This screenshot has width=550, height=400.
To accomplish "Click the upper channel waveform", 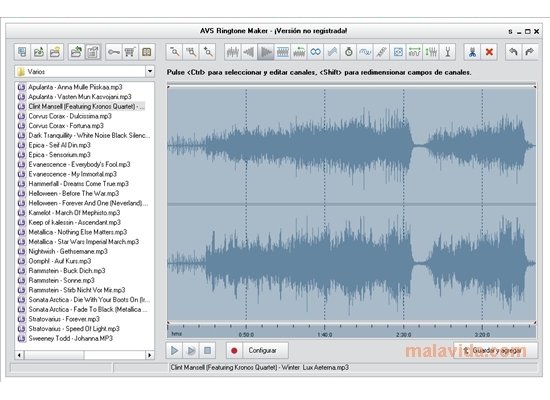I will [x=351, y=145].
